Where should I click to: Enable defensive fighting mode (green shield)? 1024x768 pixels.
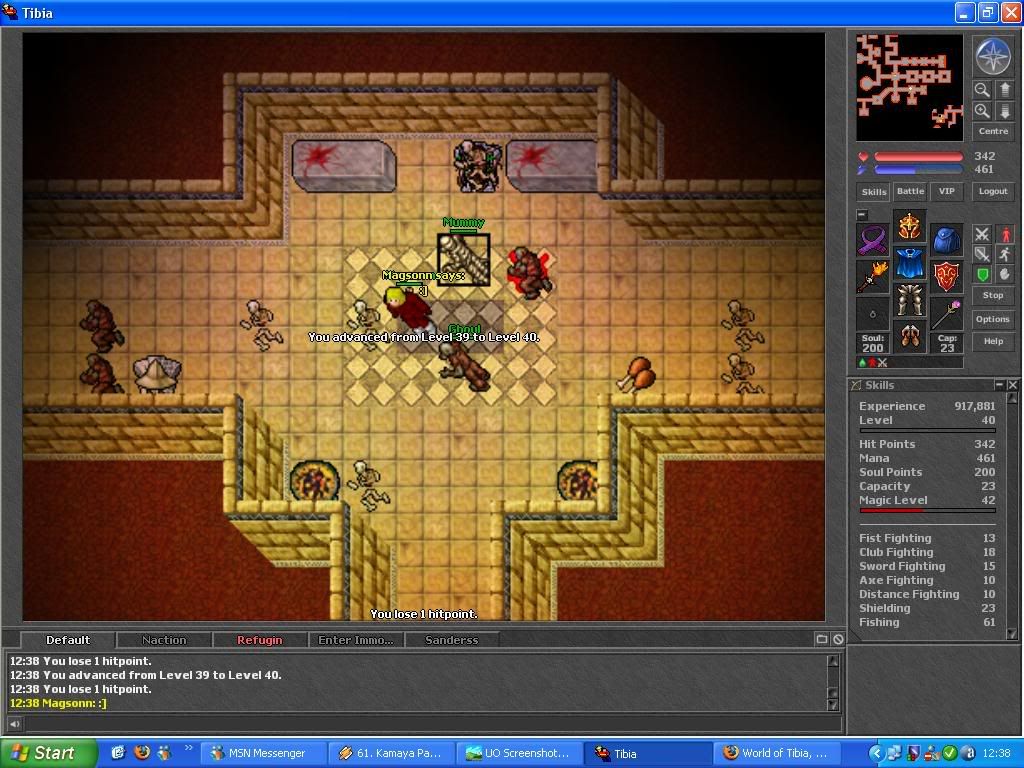coord(982,274)
